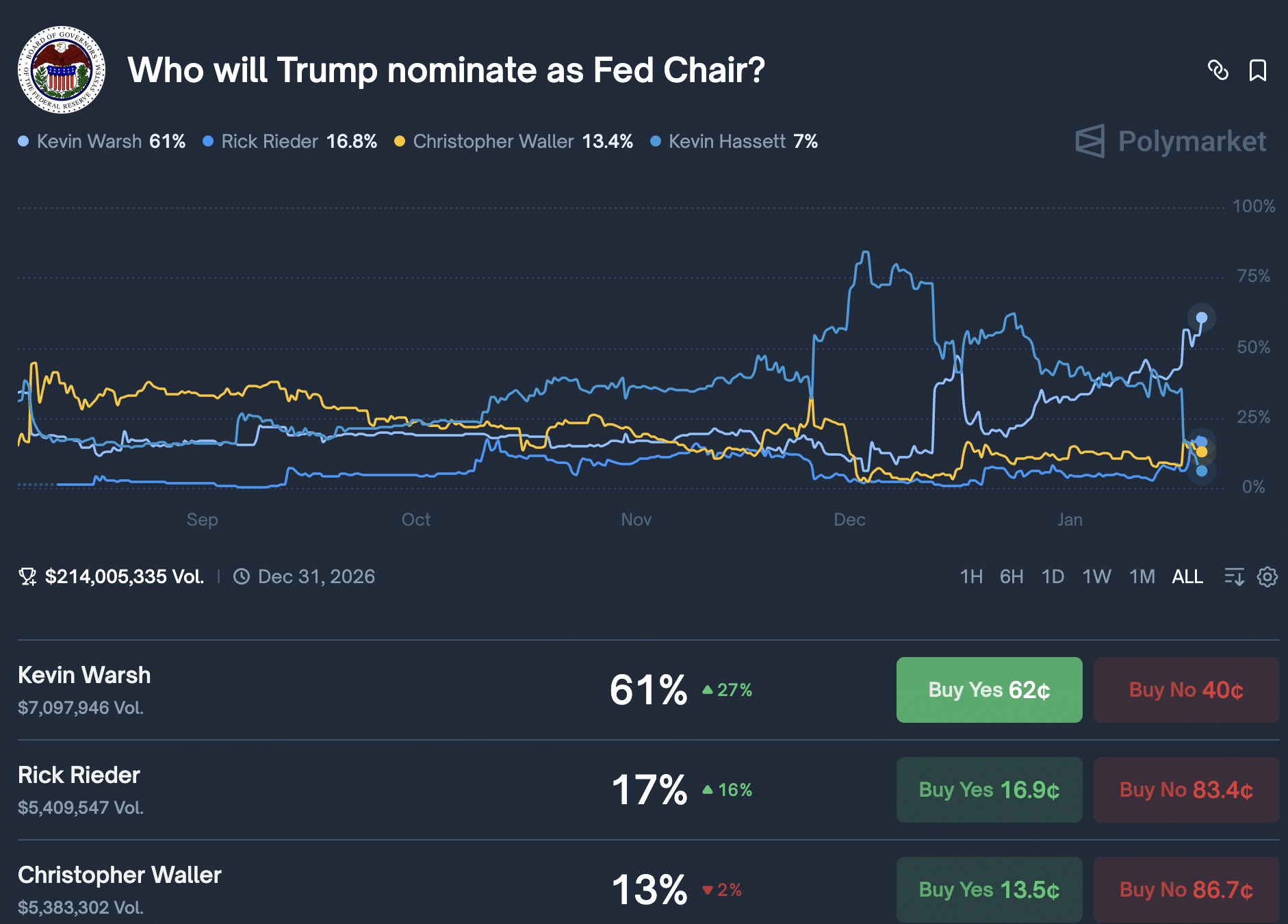Expand the Kevin Warsh outcome row
Screen dimensions: 1288x924
pyautogui.click(x=84, y=676)
